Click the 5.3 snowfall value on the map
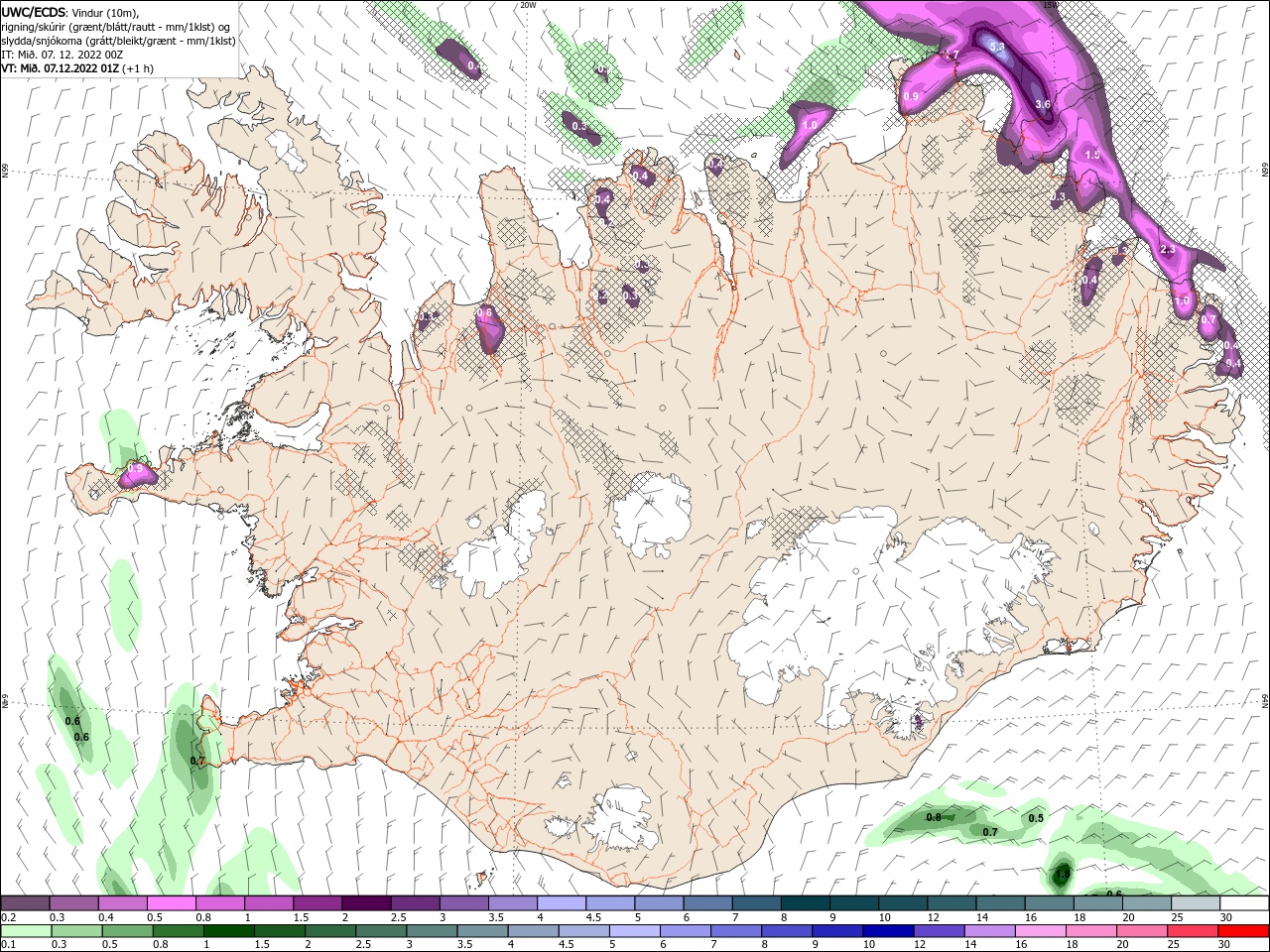 coord(997,47)
